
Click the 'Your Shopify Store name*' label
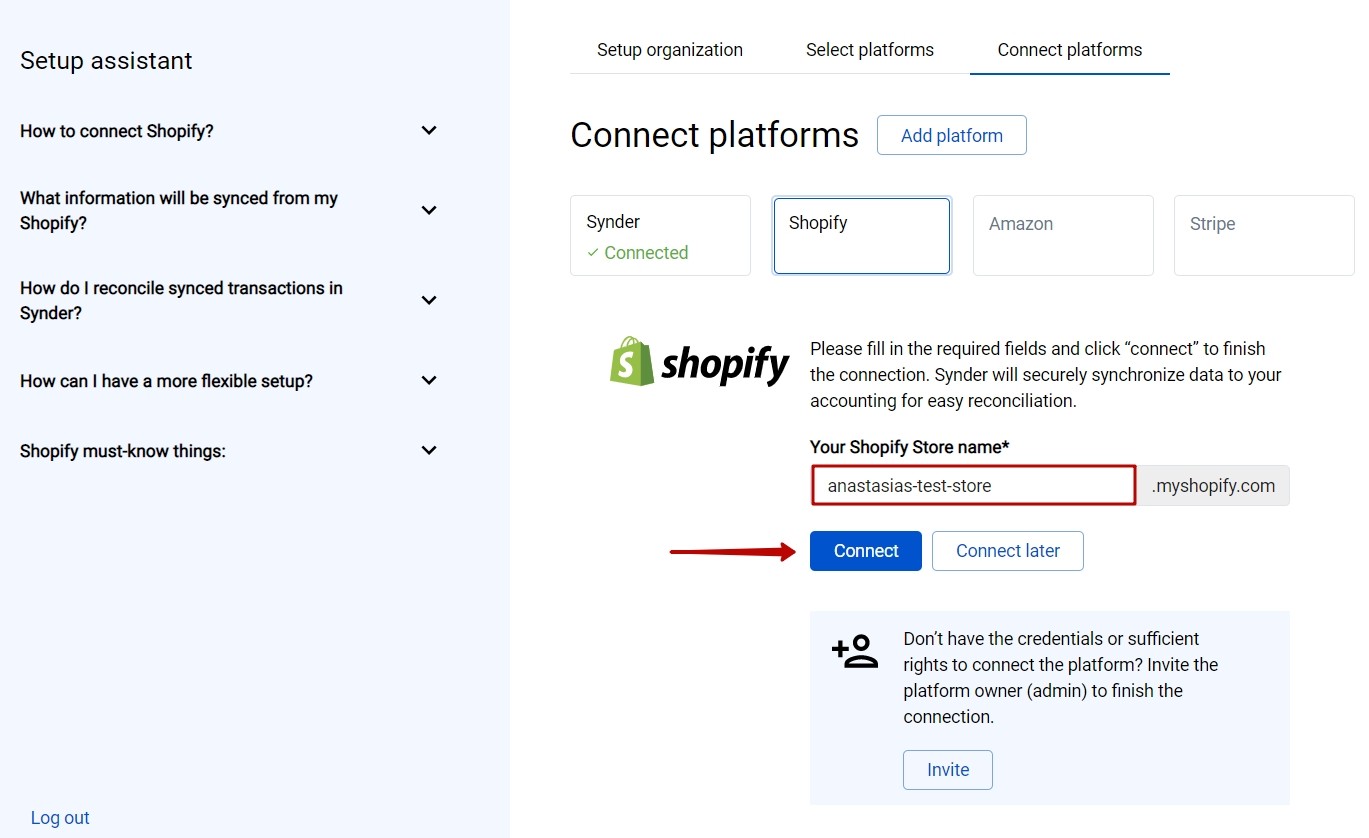(x=910, y=447)
